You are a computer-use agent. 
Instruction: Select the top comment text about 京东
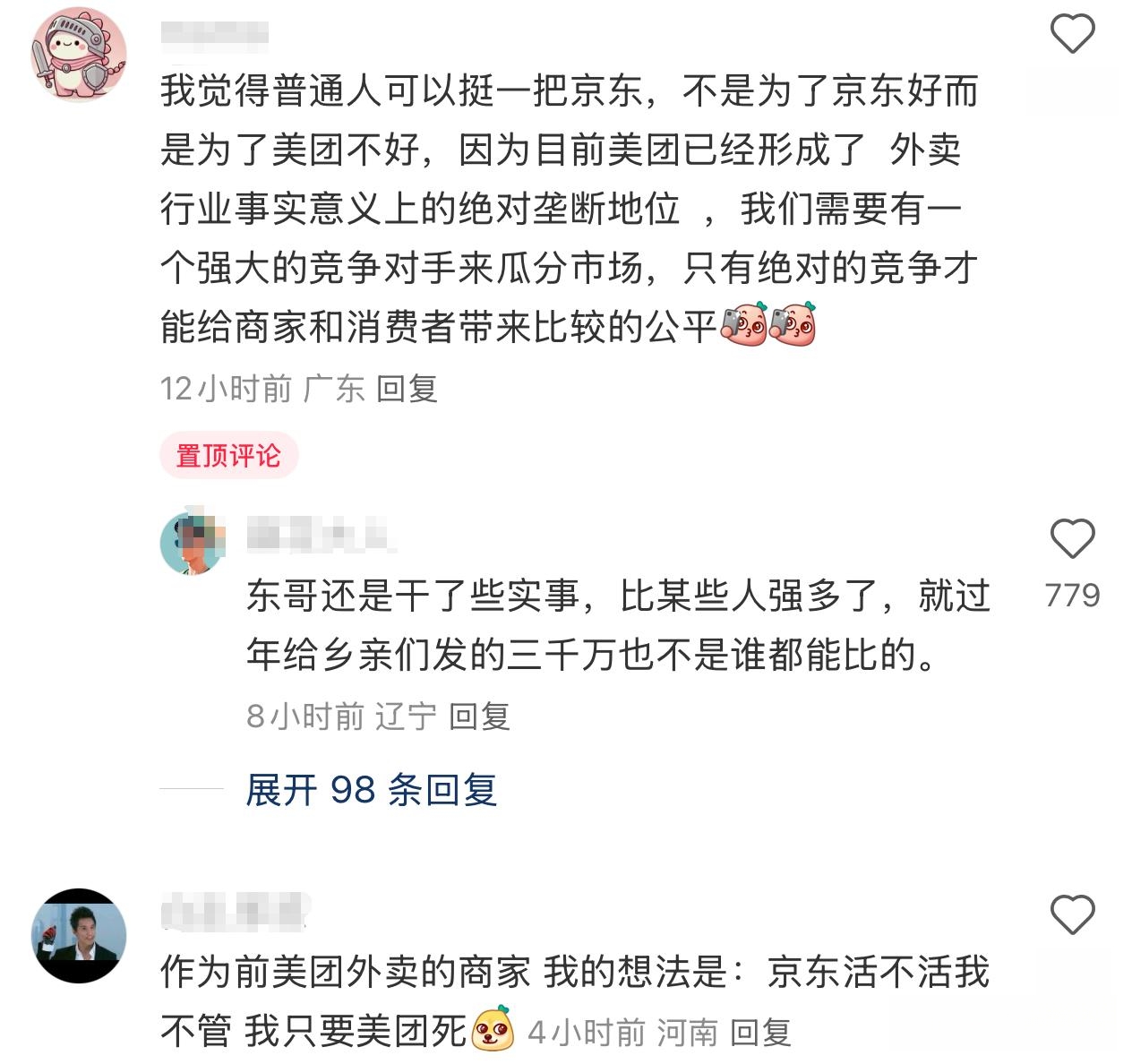click(x=570, y=210)
